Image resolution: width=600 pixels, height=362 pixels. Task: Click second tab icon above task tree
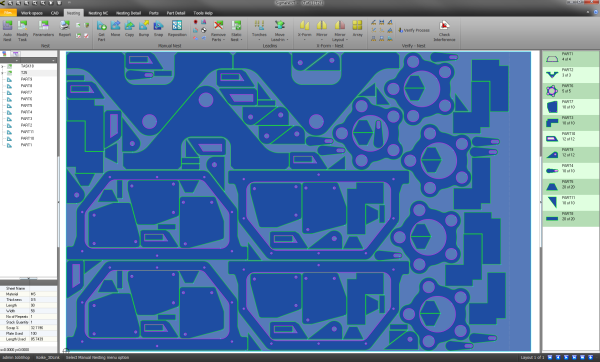click(15, 54)
